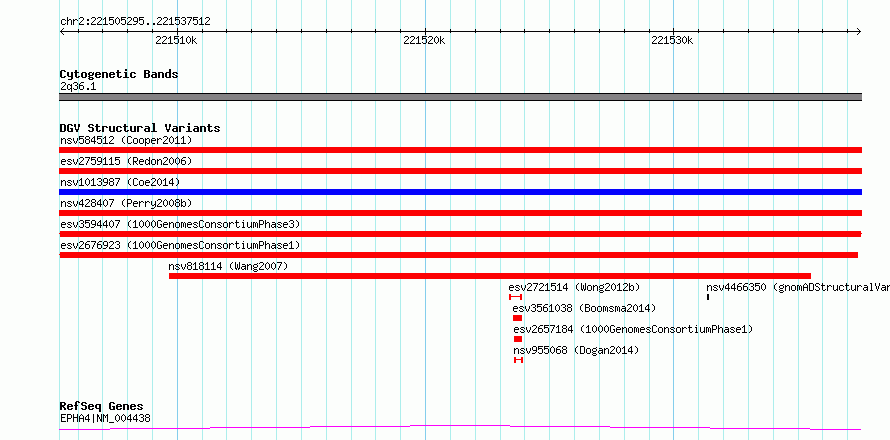Click the small nsv955068 variant glyph

[x=518, y=360]
